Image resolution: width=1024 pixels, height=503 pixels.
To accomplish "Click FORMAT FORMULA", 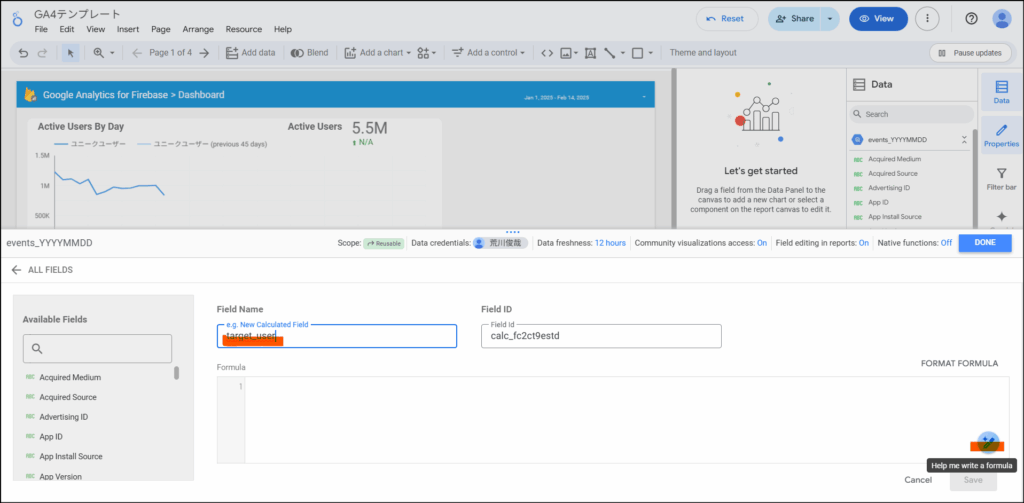I will tap(959, 363).
